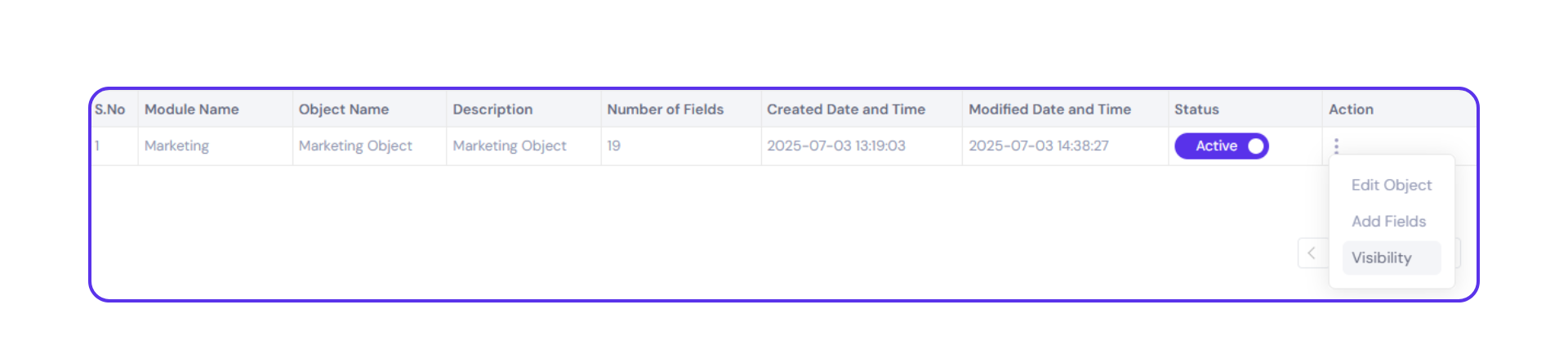The image size is (1568, 363).
Task: Click the Modified Date and Time header
Action: [1049, 110]
